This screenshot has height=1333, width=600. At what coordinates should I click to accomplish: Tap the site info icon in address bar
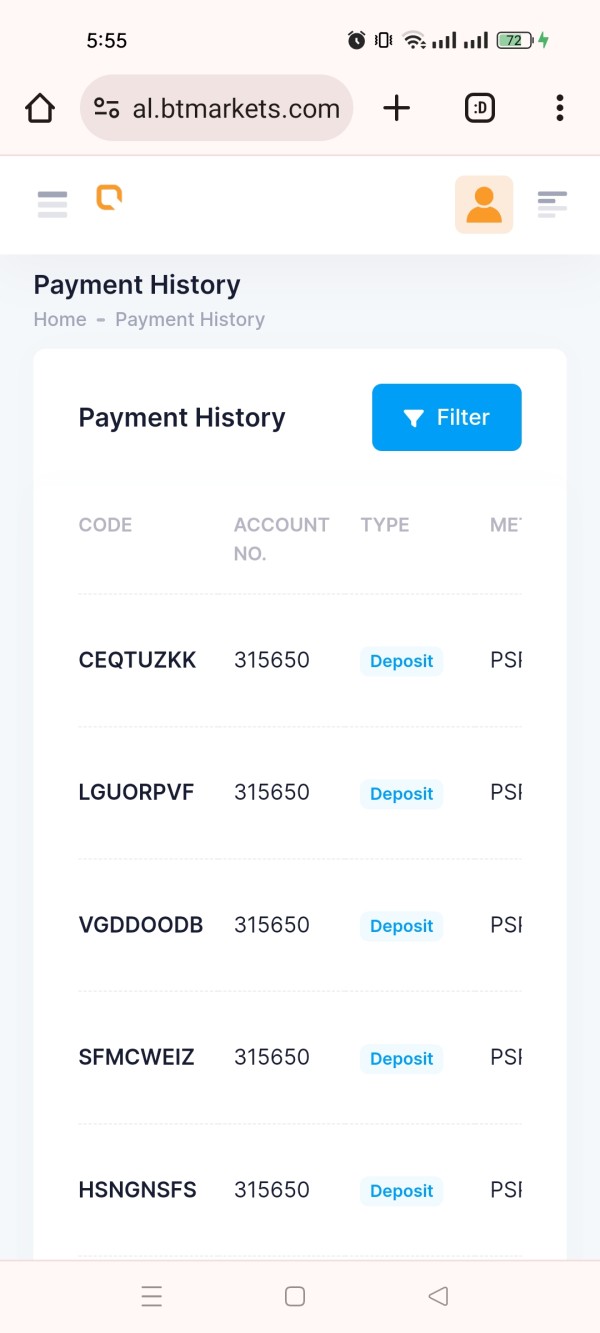(107, 108)
